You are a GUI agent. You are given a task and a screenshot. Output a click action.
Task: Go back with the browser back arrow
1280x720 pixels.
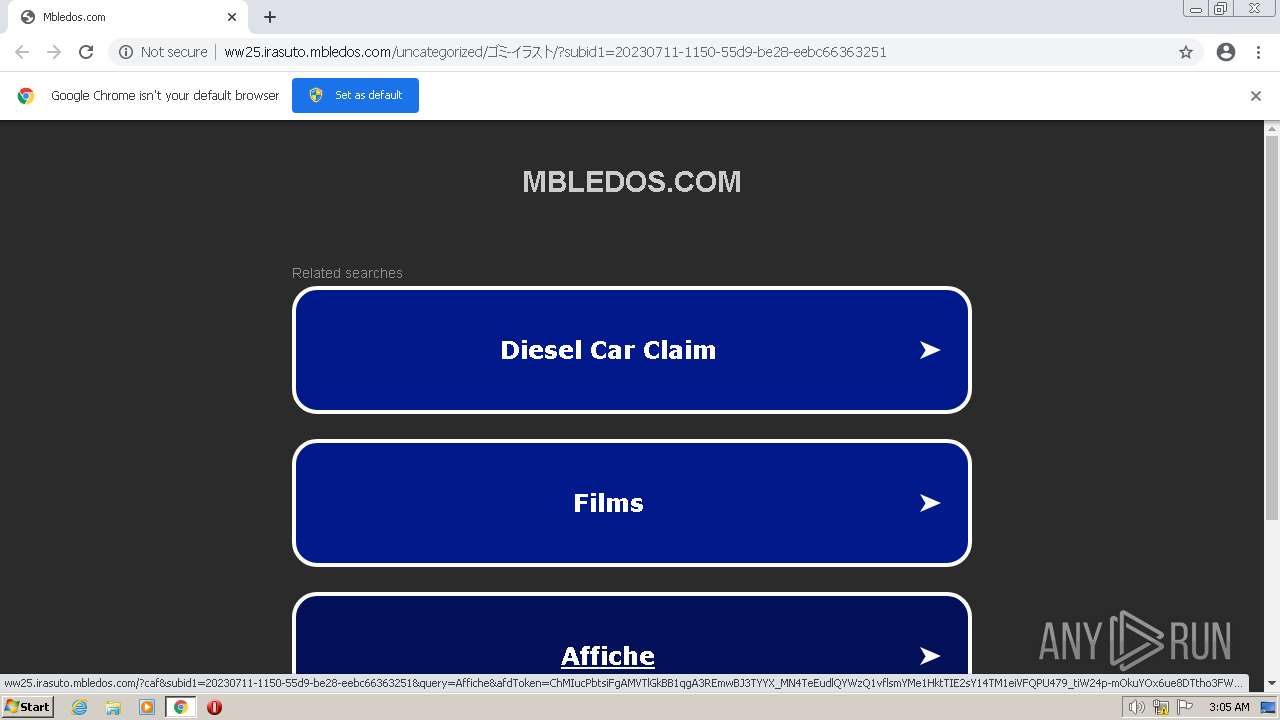point(22,52)
